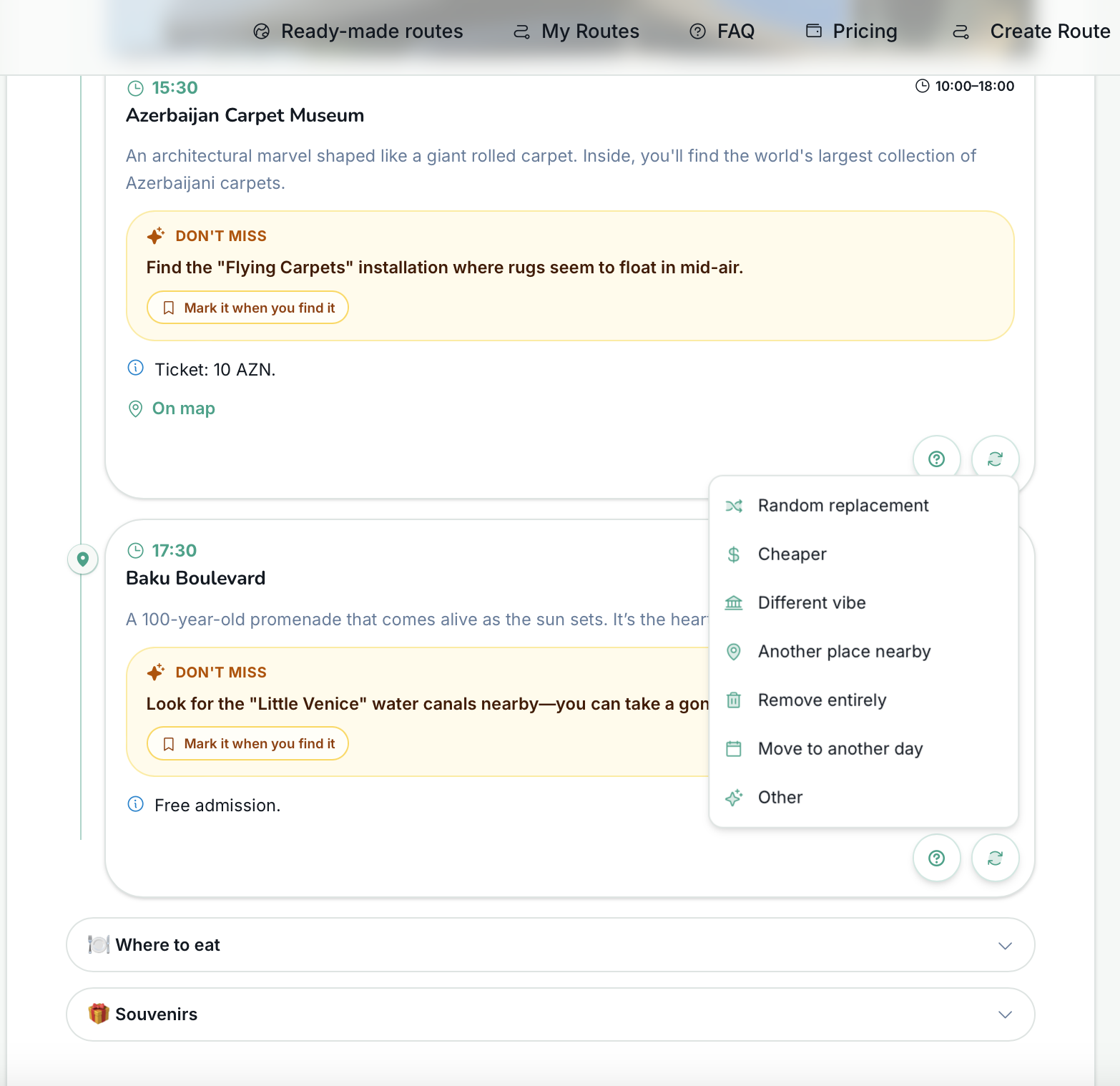Click the trash icon beside Remove entirely
Image resolution: width=1120 pixels, height=1086 pixels.
click(x=734, y=700)
